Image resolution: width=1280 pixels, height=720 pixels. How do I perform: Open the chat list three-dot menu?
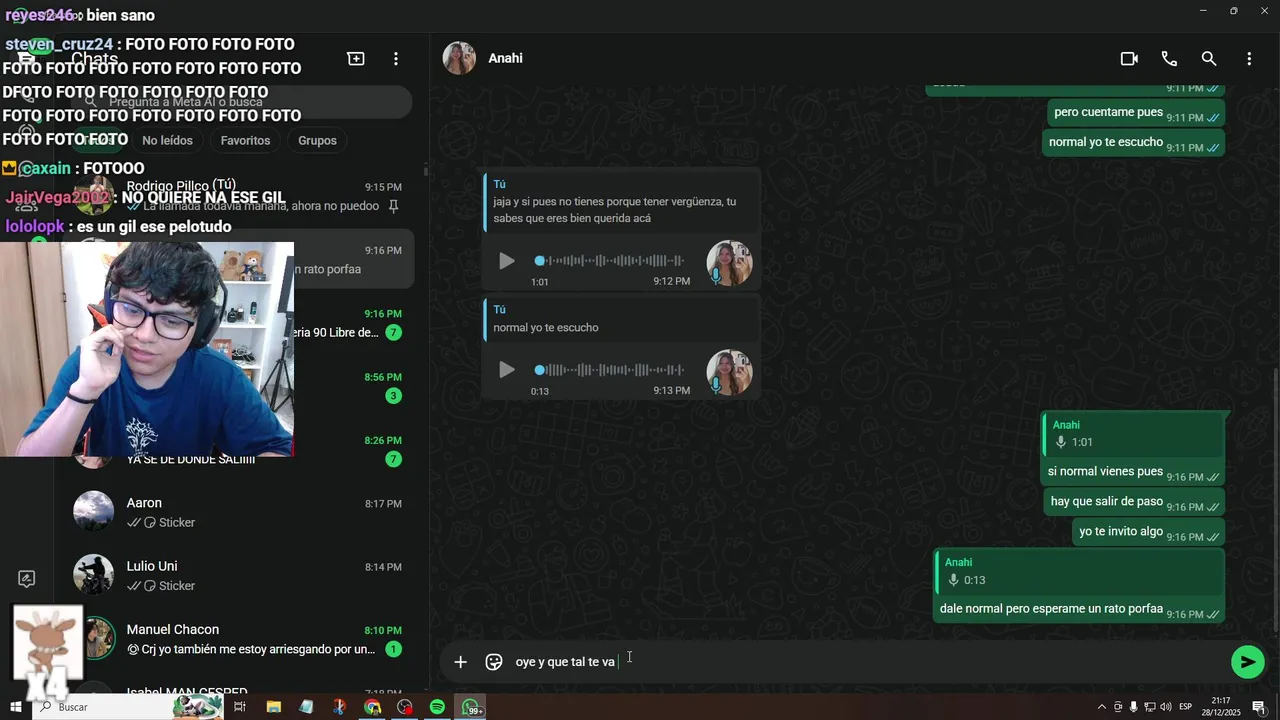[x=396, y=59]
